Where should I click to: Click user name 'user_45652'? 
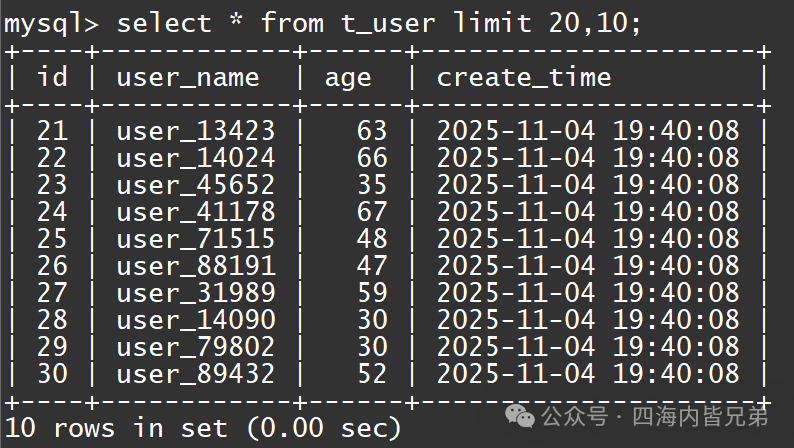[196, 185]
